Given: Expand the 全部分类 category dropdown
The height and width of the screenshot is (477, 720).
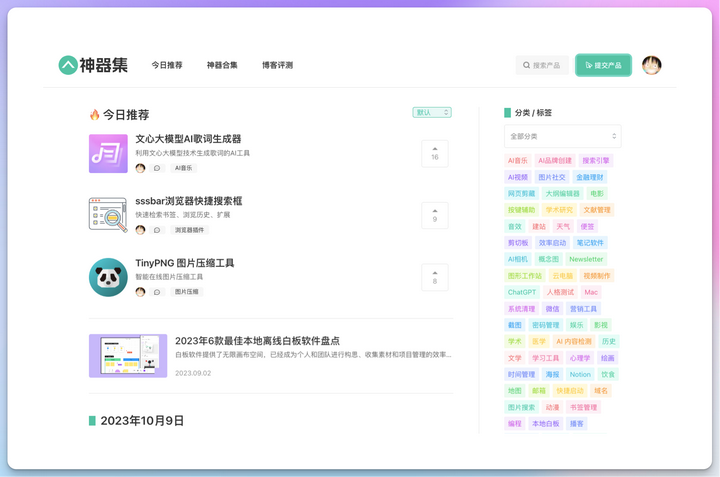Looking at the screenshot, I should [x=563, y=136].
